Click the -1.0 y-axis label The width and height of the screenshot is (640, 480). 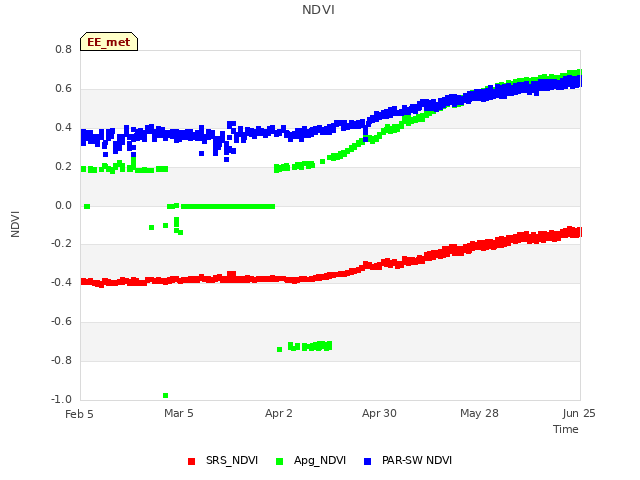(61, 399)
